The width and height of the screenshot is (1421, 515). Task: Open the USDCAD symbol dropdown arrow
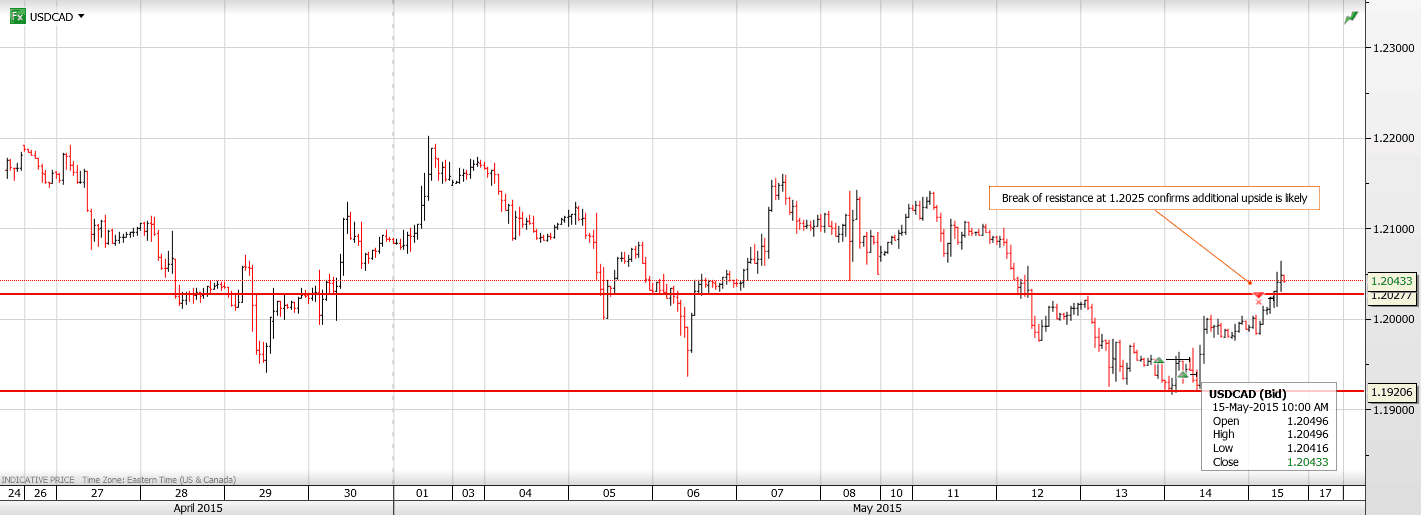tap(81, 17)
